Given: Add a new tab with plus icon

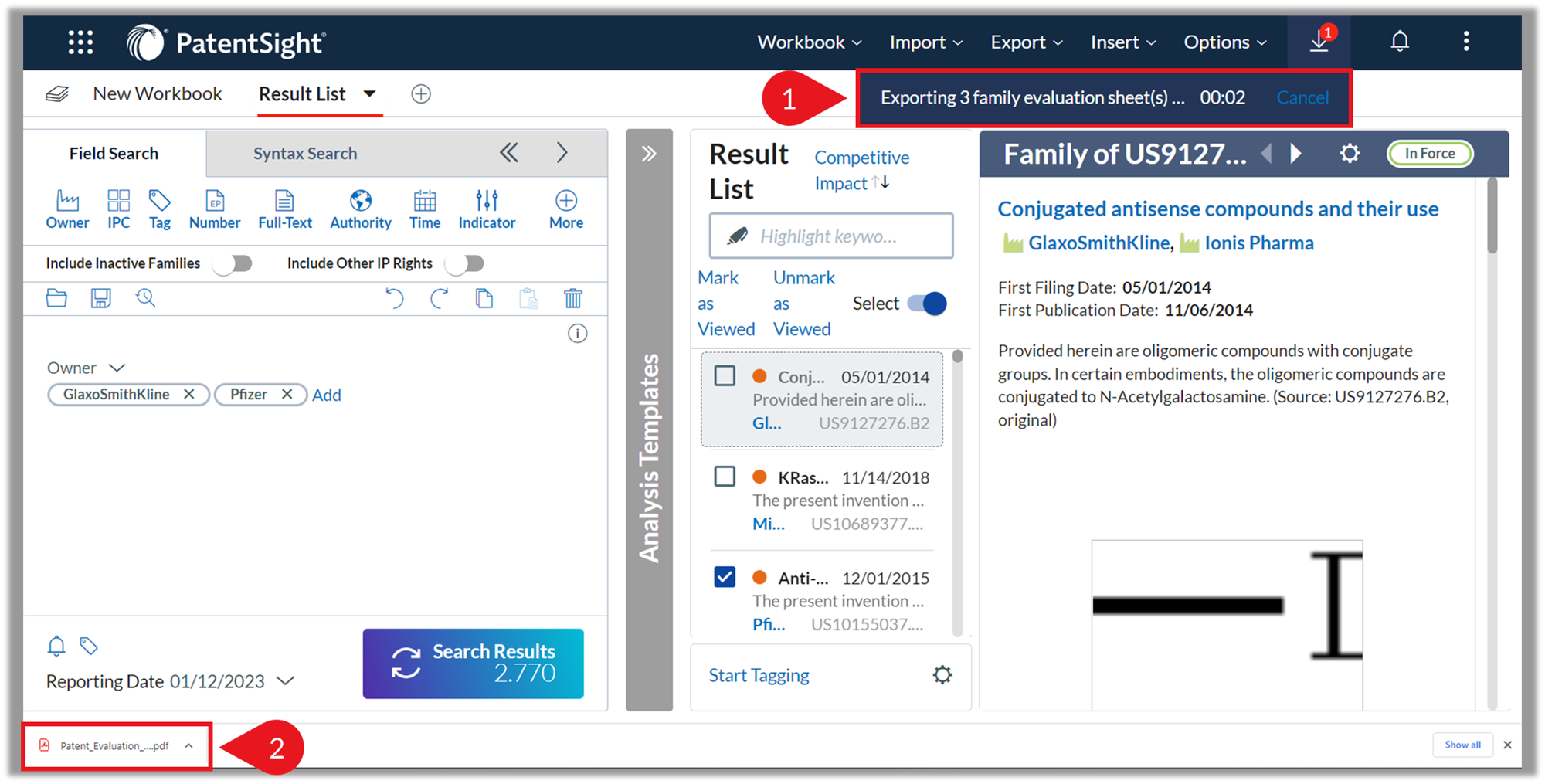Looking at the screenshot, I should click(x=421, y=94).
